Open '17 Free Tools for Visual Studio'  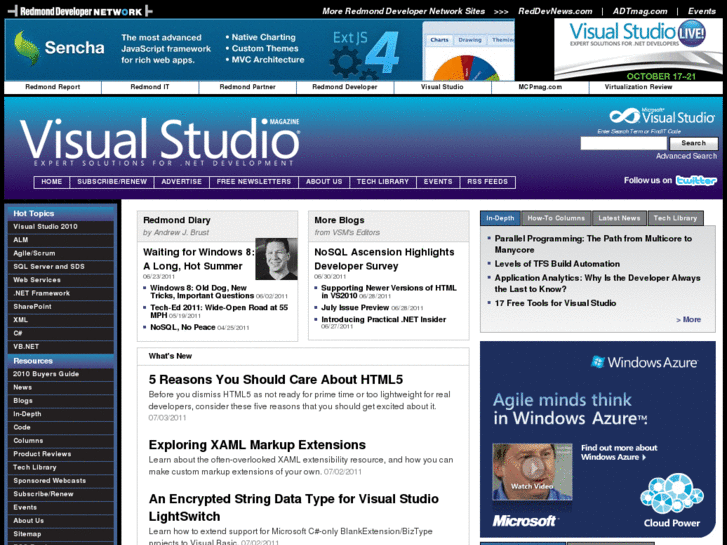click(555, 303)
